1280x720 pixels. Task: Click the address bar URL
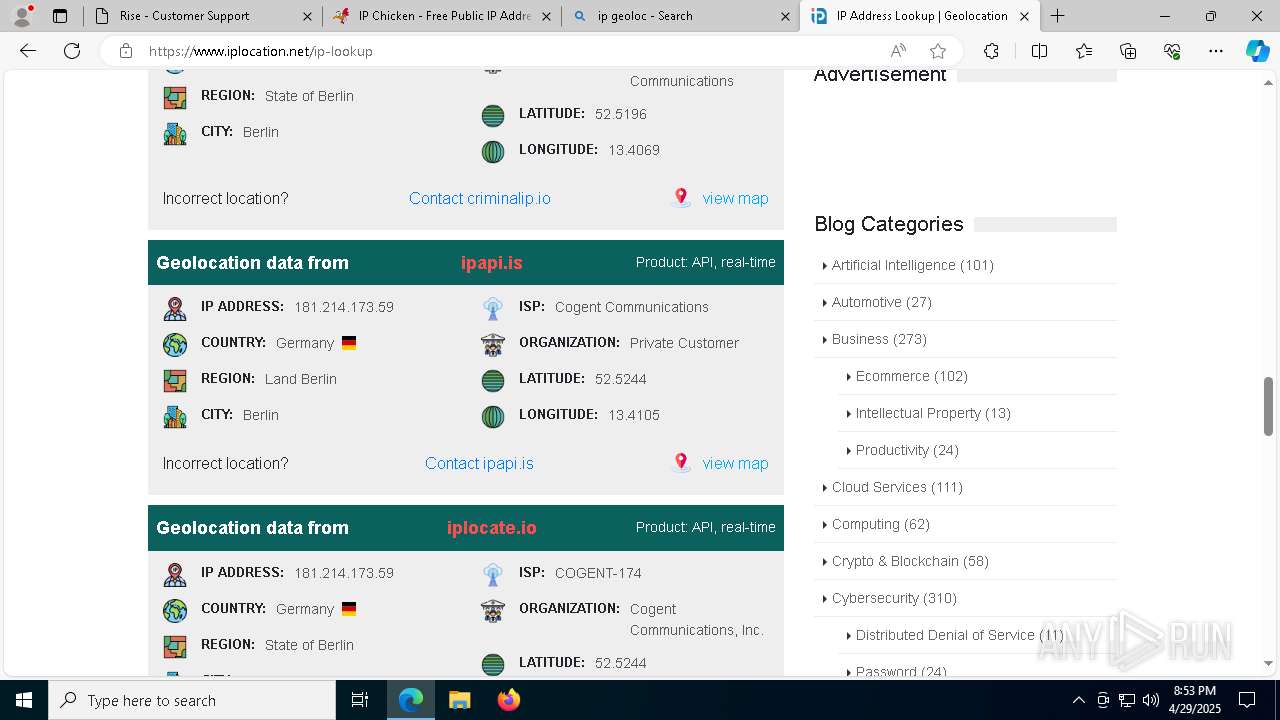click(x=261, y=51)
